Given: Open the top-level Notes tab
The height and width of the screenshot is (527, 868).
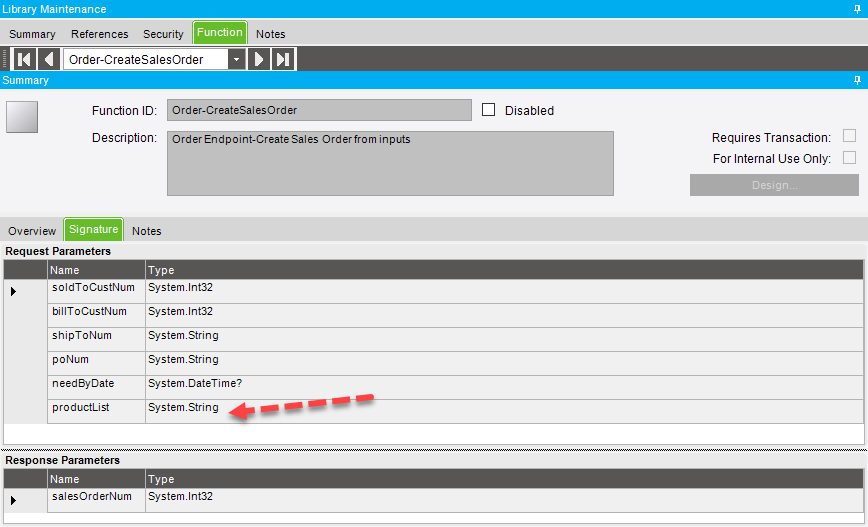Looking at the screenshot, I should 271,34.
